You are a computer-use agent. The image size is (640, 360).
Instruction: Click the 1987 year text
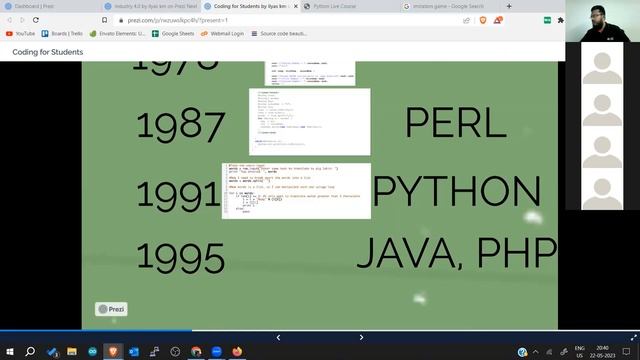tap(180, 125)
